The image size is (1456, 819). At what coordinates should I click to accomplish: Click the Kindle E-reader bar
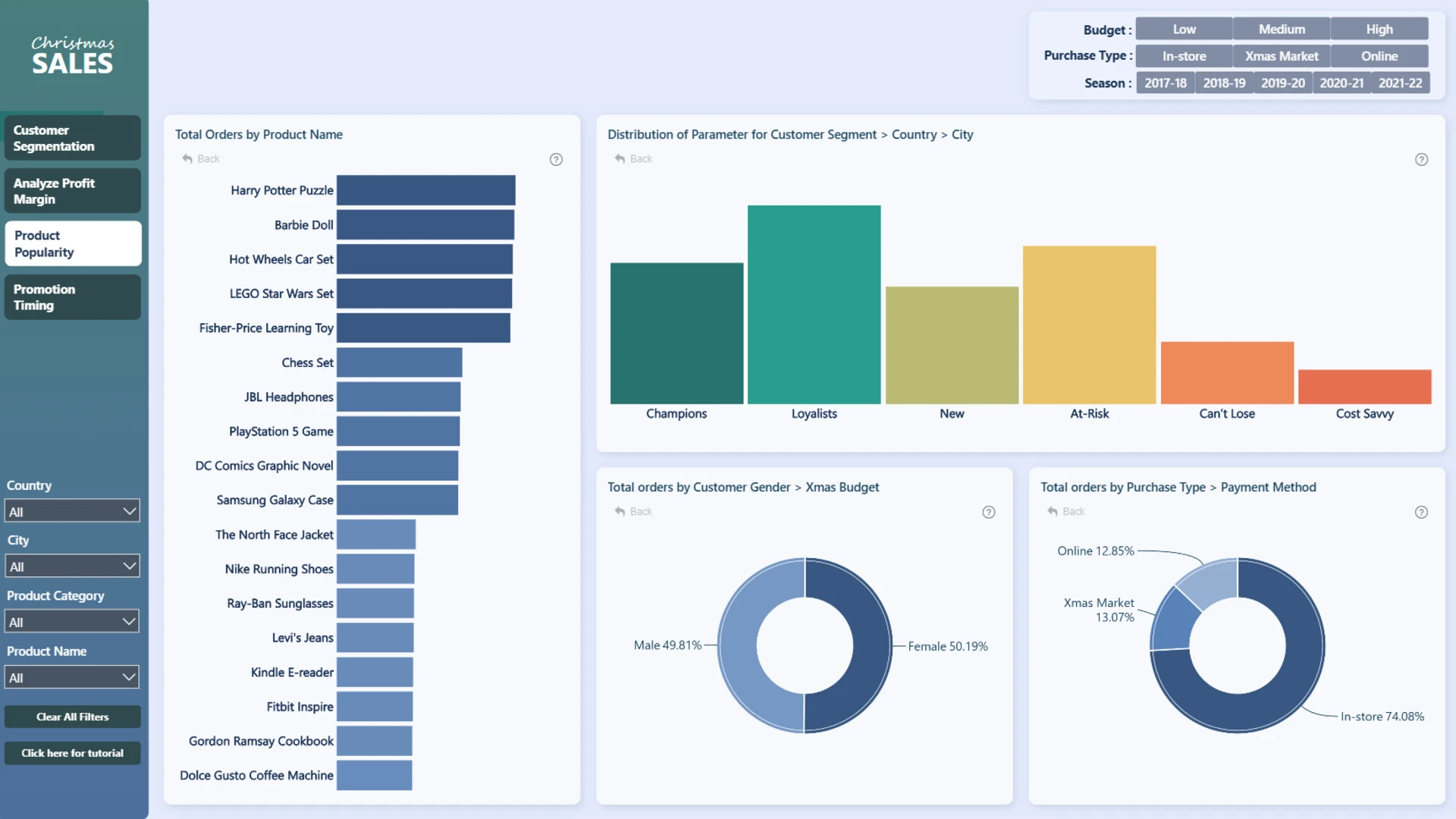(375, 672)
